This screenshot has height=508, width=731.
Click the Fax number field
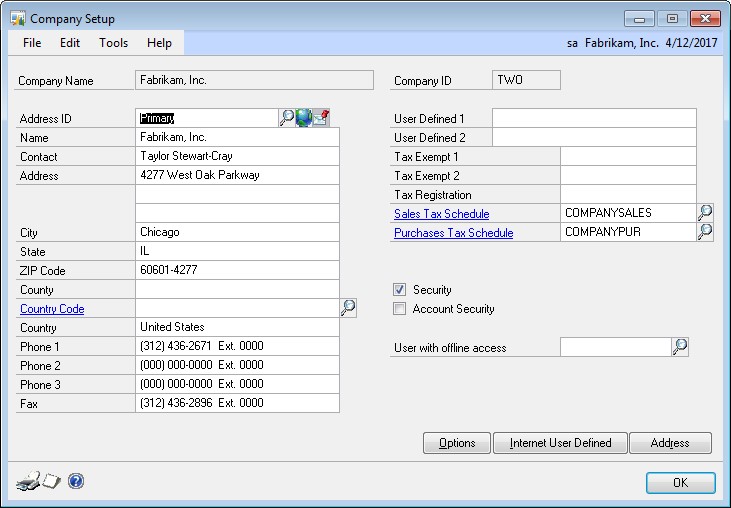[237, 403]
